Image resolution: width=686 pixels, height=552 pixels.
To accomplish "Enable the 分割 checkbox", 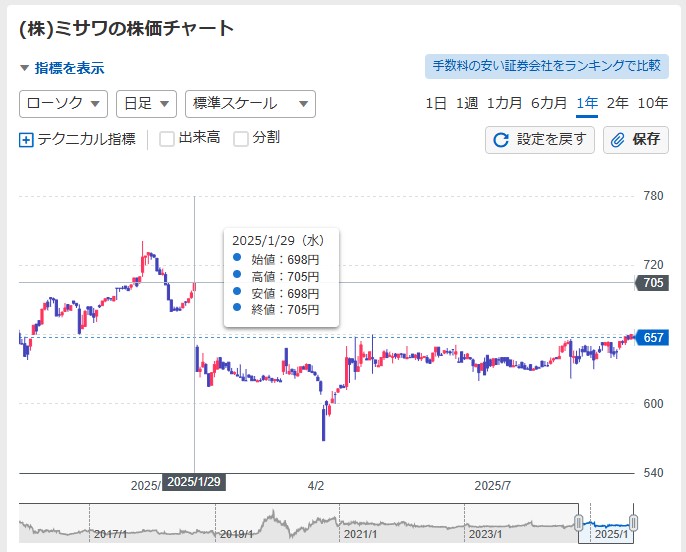I will 241,139.
